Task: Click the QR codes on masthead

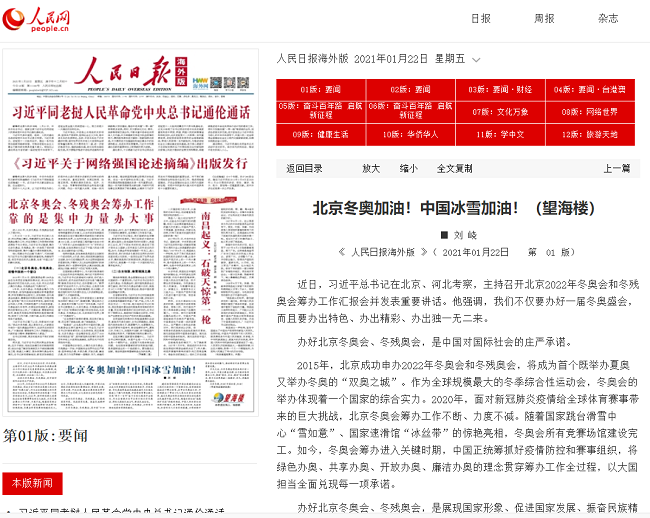Action: (x=229, y=82)
